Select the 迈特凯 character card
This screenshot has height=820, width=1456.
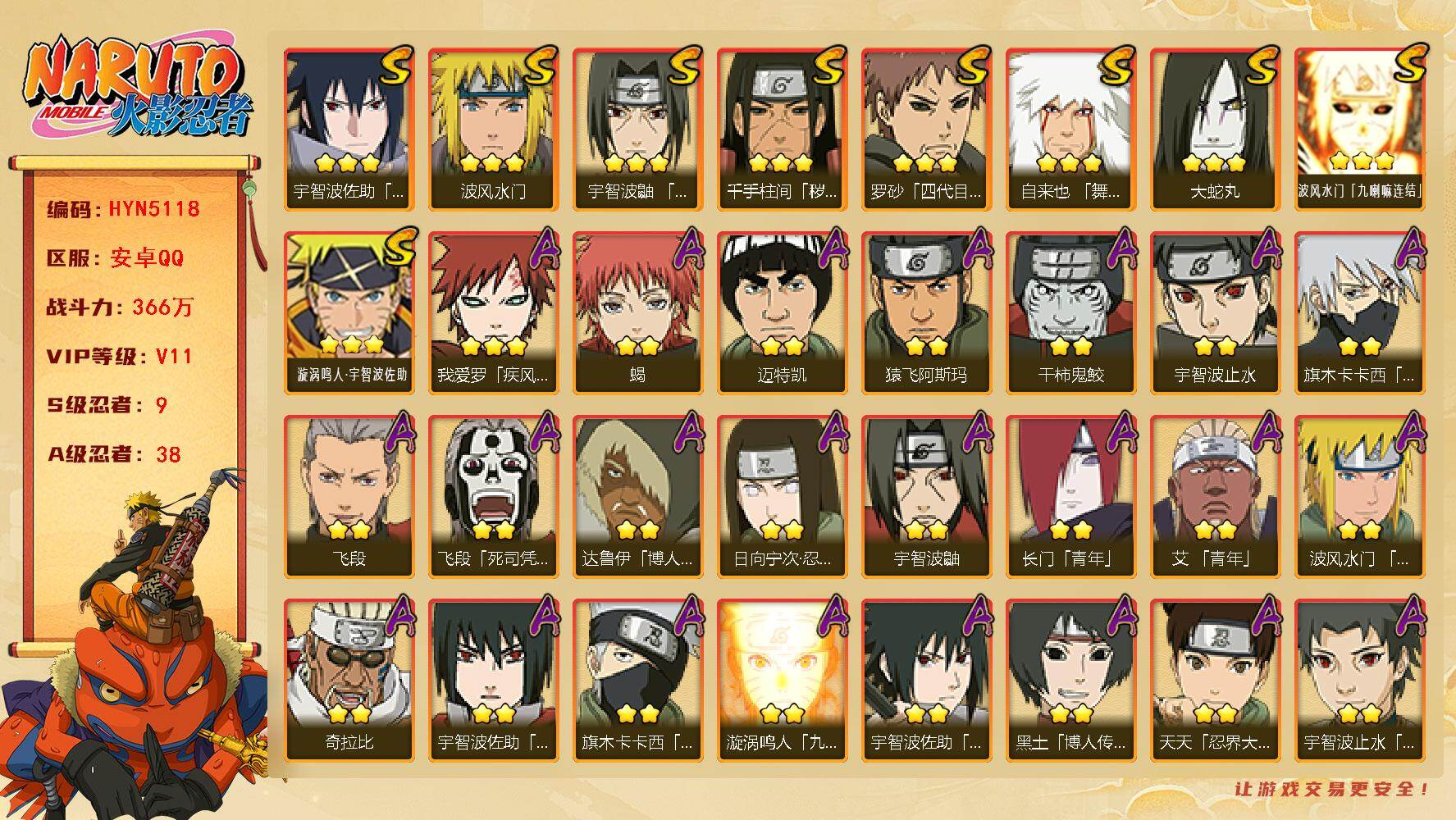click(x=782, y=312)
